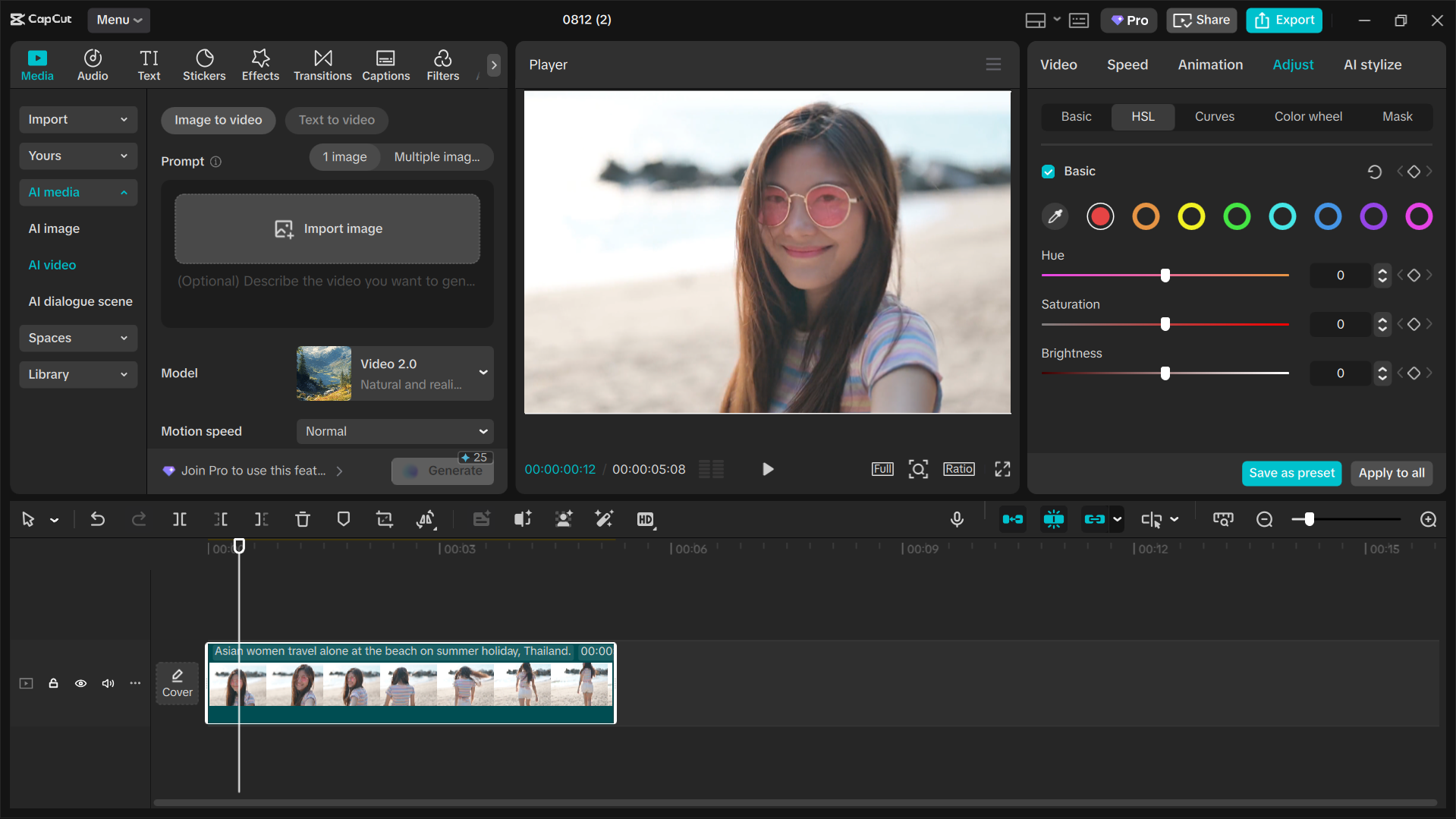Image resolution: width=1456 pixels, height=819 pixels.
Task: Expand the Video 2.0 model dropdown
Action: [x=483, y=373]
